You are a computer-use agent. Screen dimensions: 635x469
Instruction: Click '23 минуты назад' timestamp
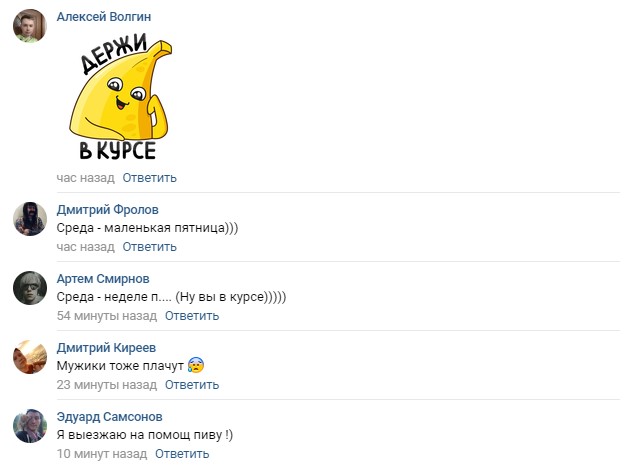tap(107, 384)
